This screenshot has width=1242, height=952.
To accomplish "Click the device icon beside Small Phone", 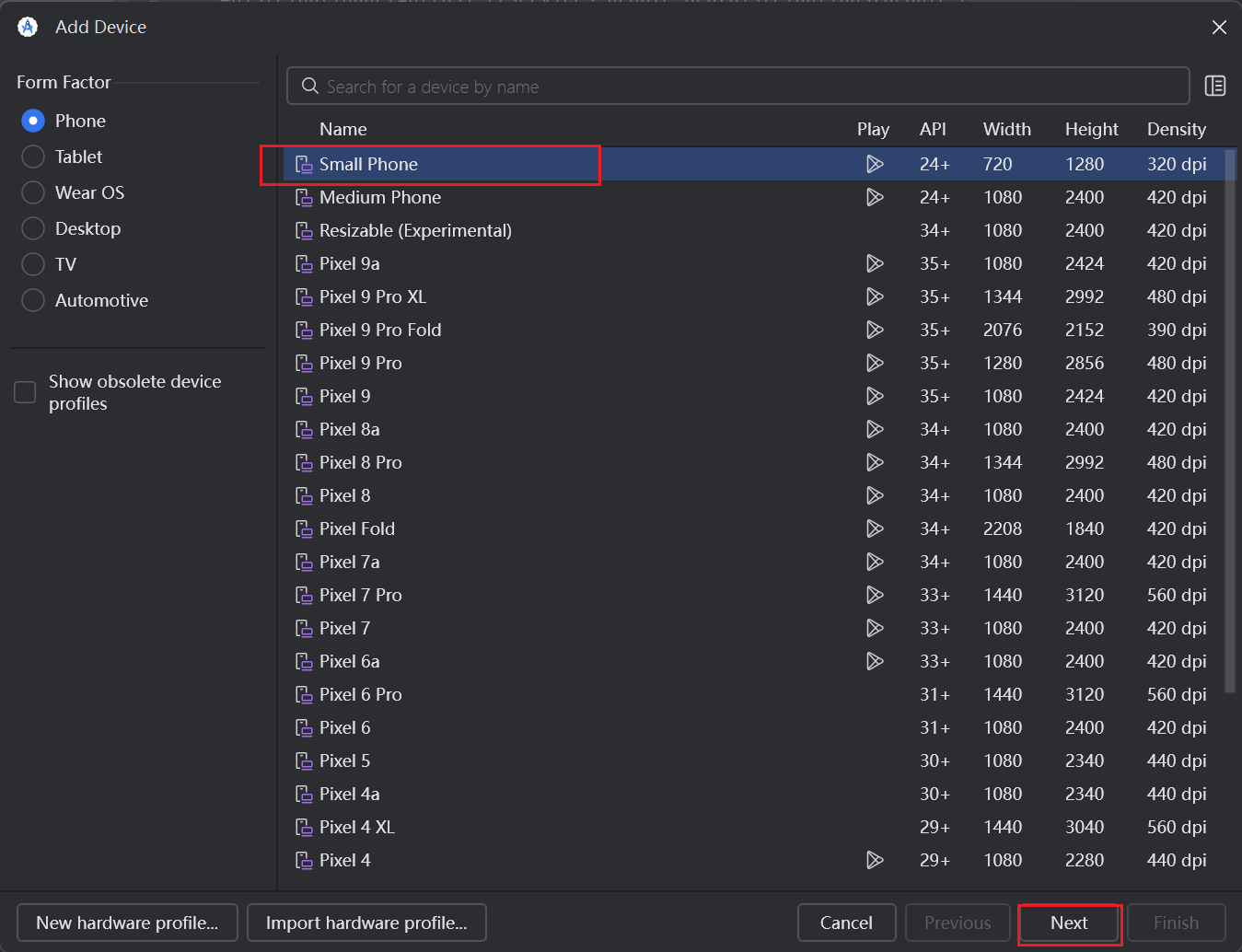I will point(304,164).
